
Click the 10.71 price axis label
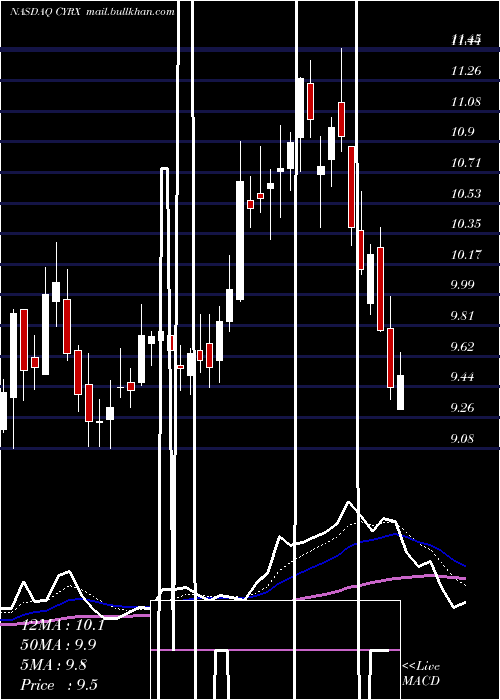point(466,162)
